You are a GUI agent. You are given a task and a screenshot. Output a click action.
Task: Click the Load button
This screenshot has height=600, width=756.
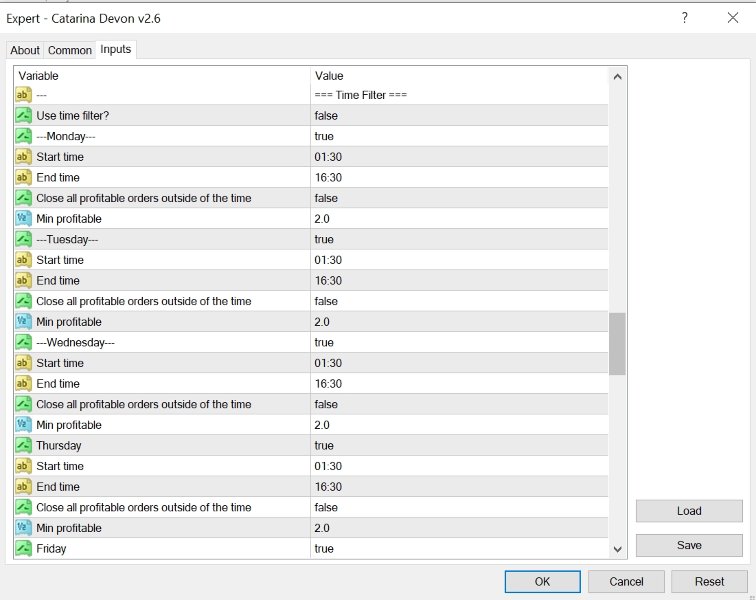(x=689, y=511)
